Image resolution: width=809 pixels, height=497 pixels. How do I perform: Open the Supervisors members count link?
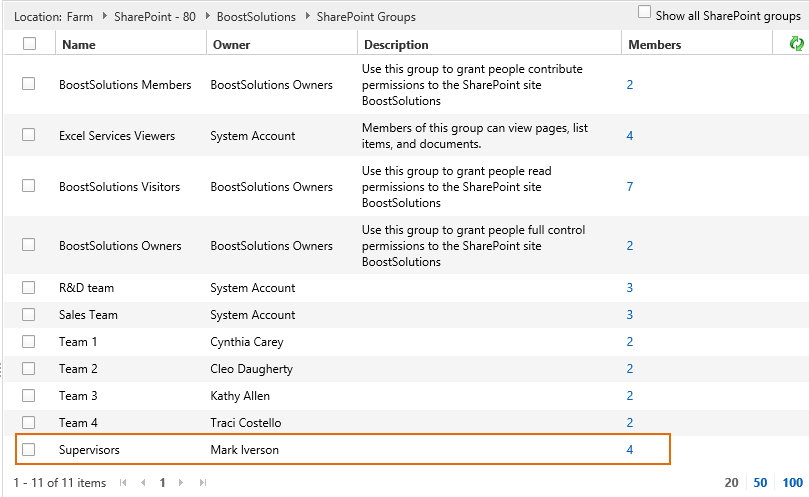pos(630,450)
